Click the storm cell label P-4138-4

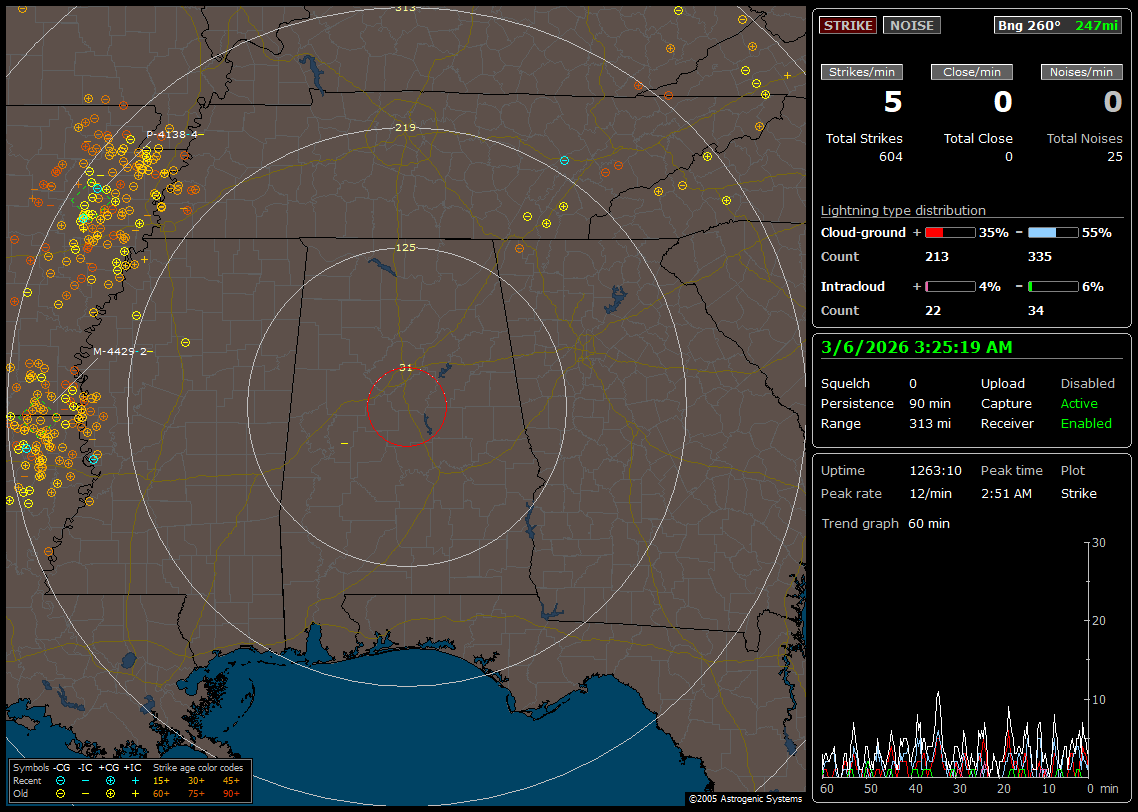tap(174, 134)
